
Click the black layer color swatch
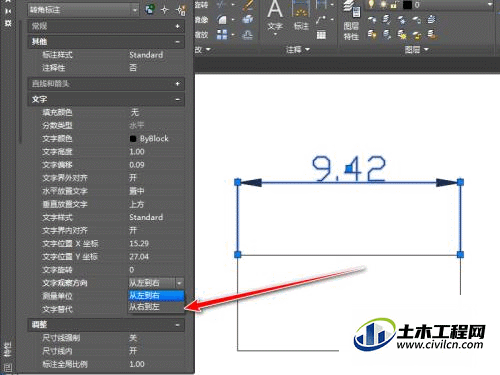tap(407, 5)
